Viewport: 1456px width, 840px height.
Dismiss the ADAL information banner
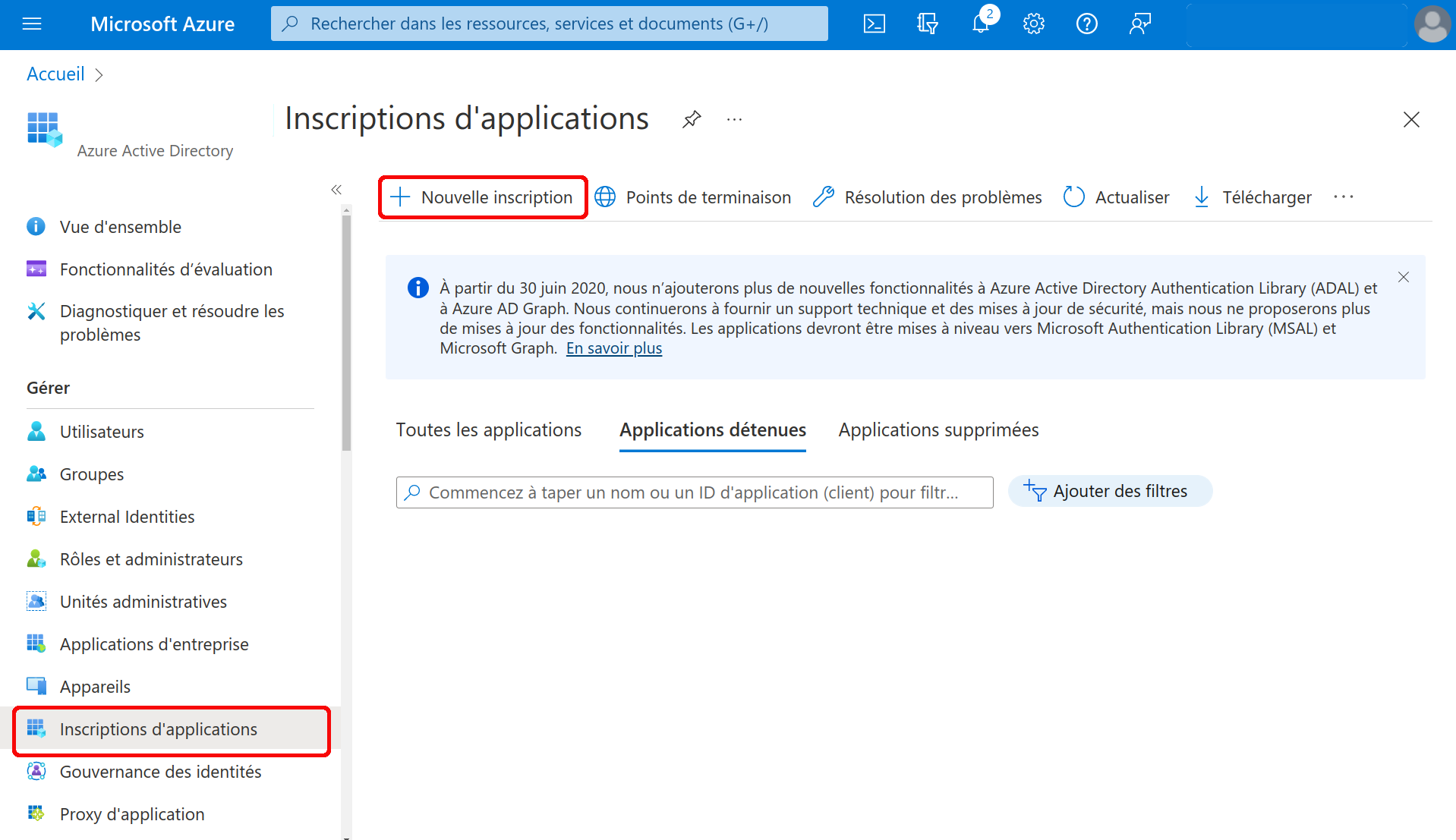(x=1404, y=277)
